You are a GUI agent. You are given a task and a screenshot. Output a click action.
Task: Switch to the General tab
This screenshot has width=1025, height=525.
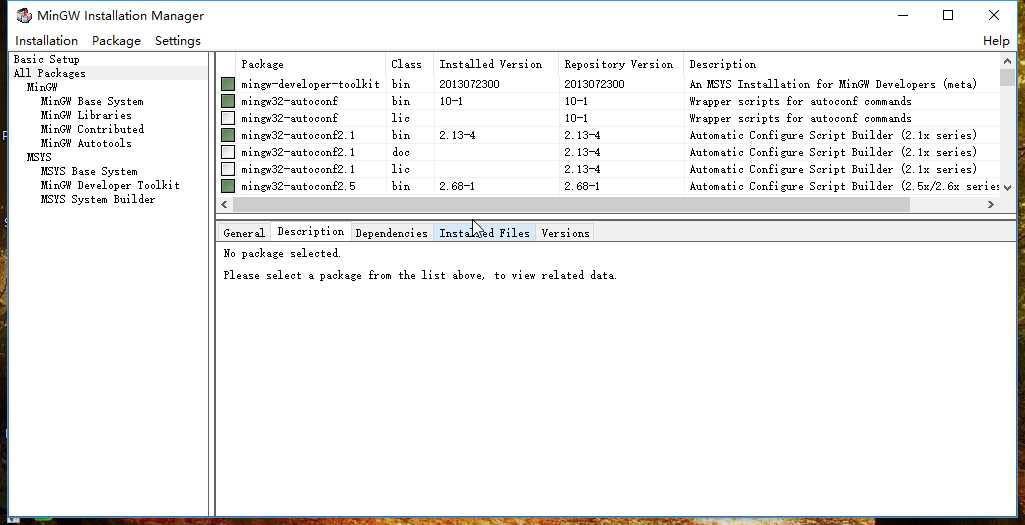[244, 233]
